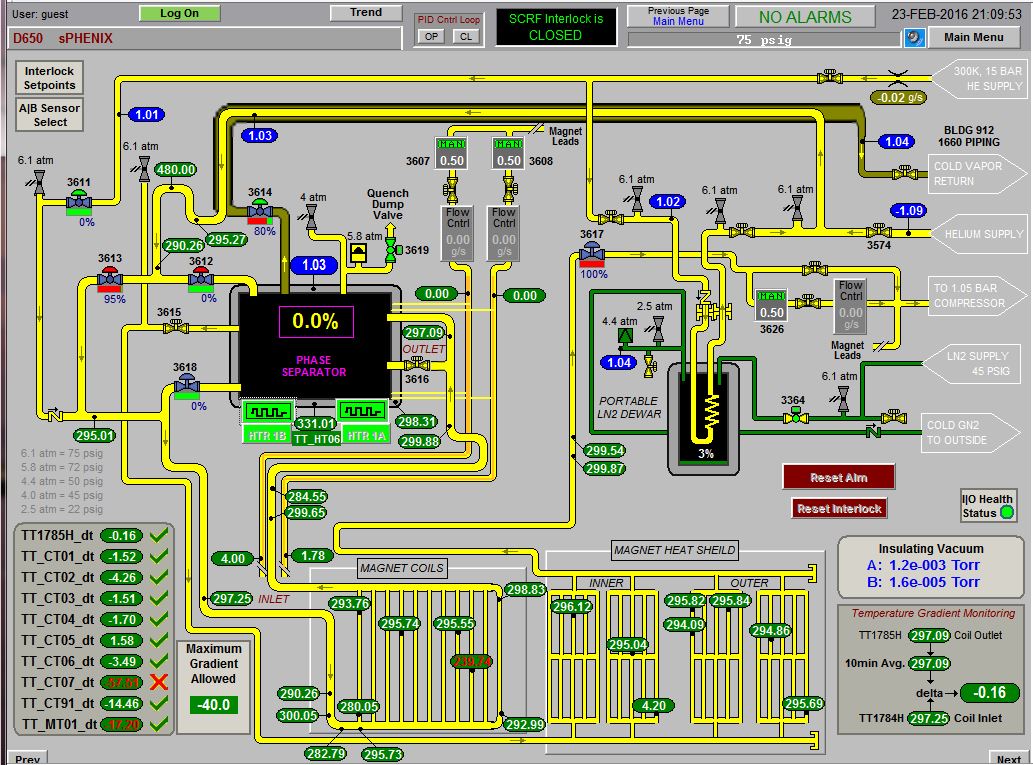Click the Log On button
The image size is (1033, 765).
pyautogui.click(x=179, y=13)
